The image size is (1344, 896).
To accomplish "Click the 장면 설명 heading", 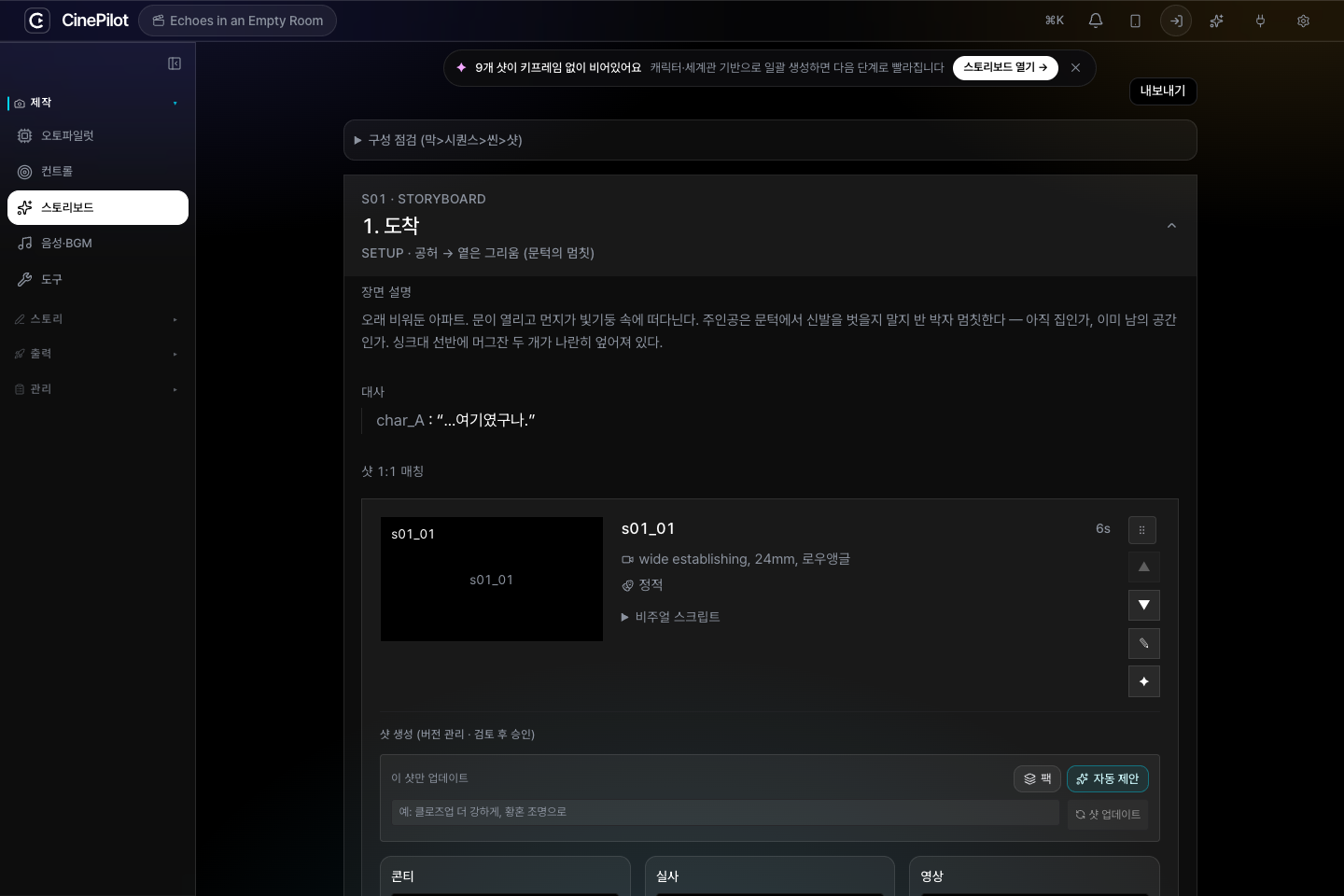I will (386, 292).
